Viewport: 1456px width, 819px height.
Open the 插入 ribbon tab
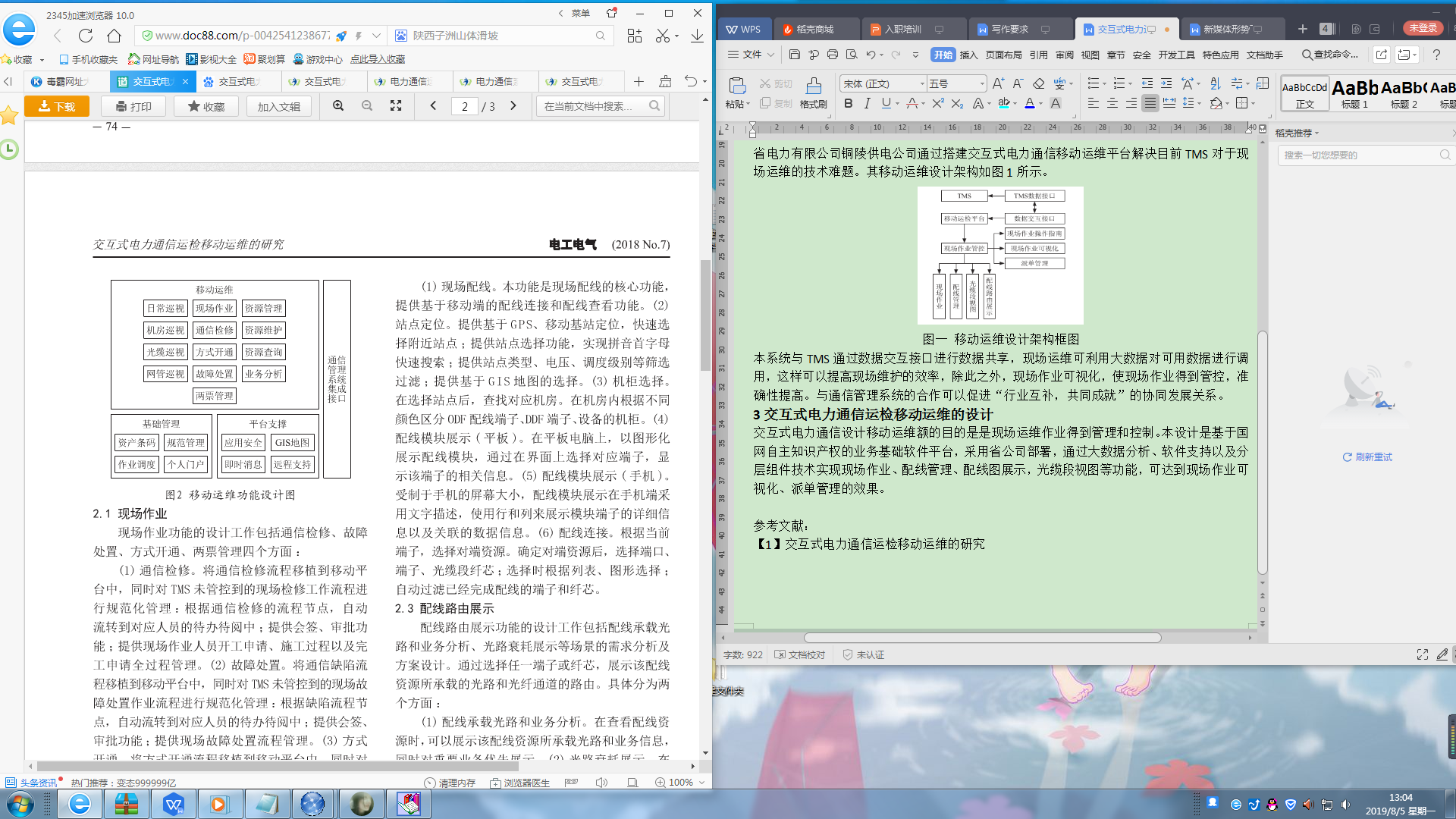click(968, 55)
